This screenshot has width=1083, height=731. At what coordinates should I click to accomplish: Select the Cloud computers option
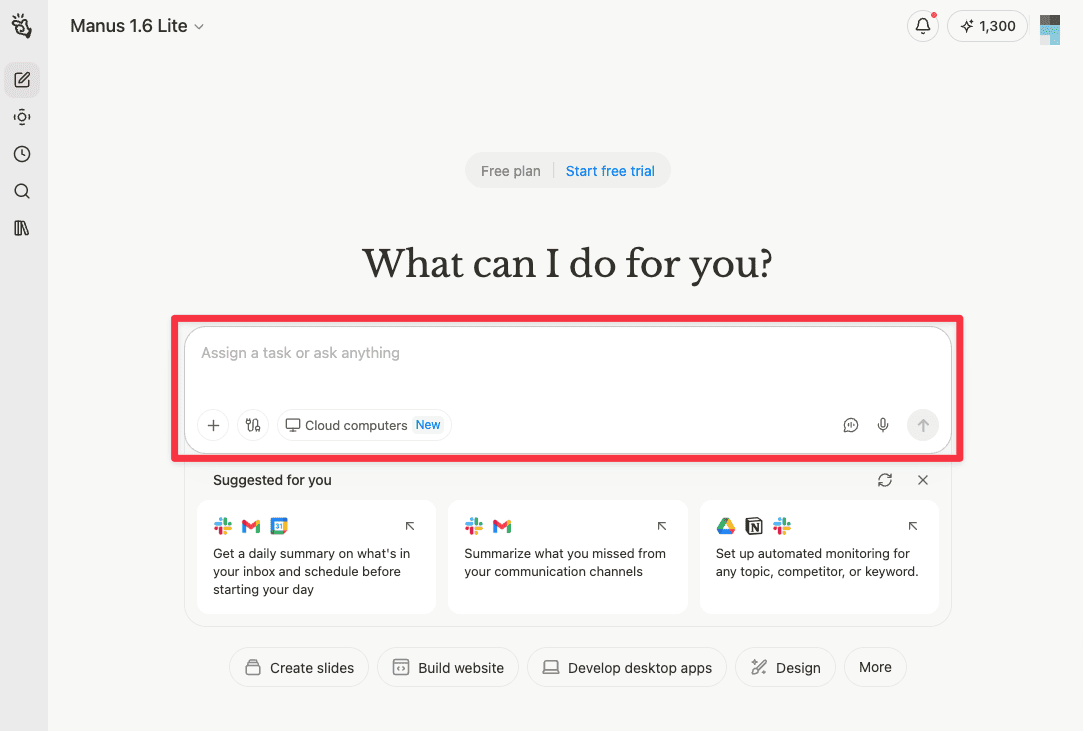[x=364, y=425]
